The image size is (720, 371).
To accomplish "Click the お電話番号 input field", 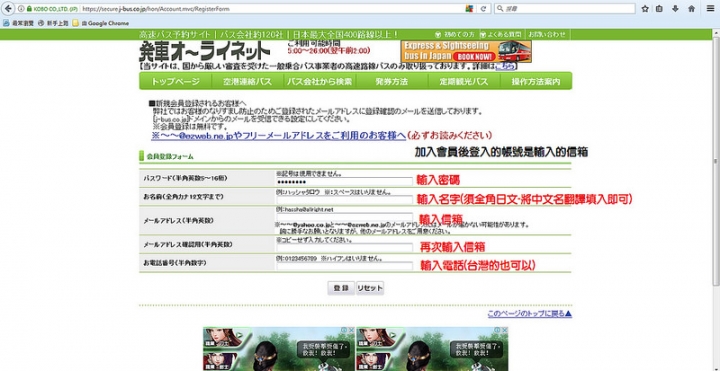I will [x=344, y=266].
